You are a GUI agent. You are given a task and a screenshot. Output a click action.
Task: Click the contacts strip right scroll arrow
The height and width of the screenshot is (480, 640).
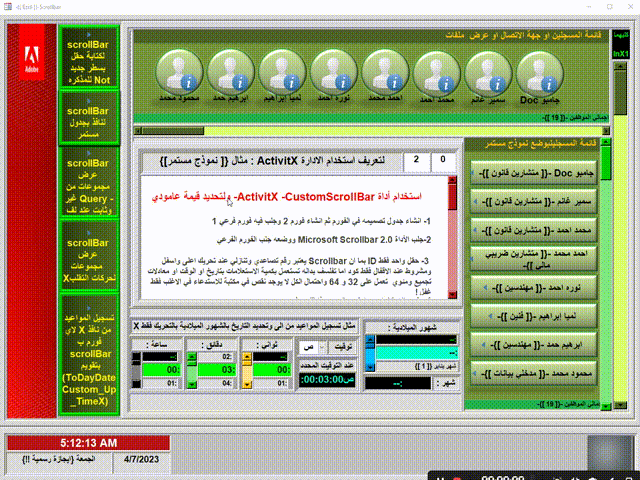[606, 131]
